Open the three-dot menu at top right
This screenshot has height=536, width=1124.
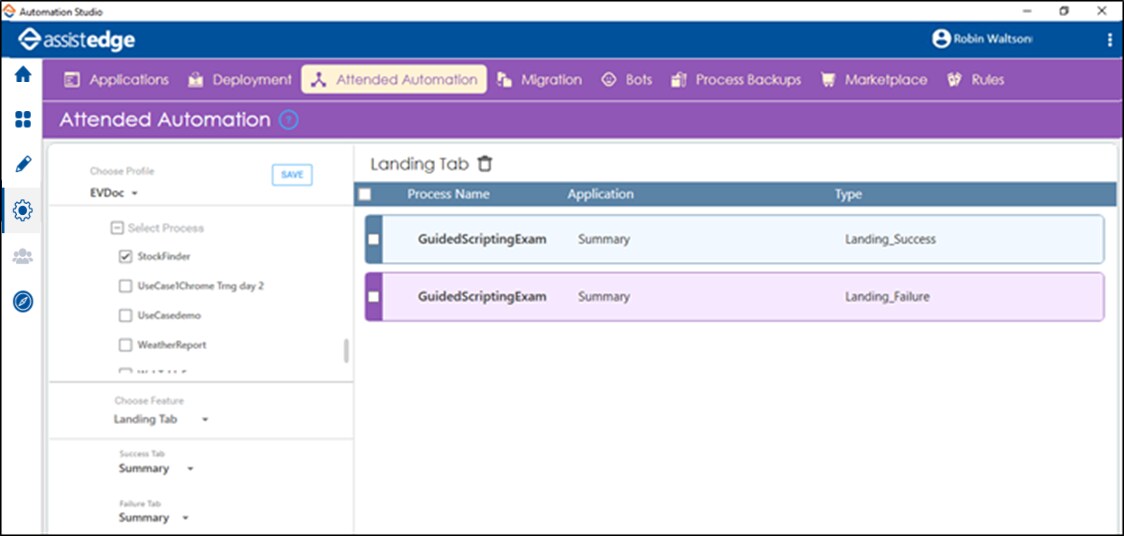tap(1109, 39)
